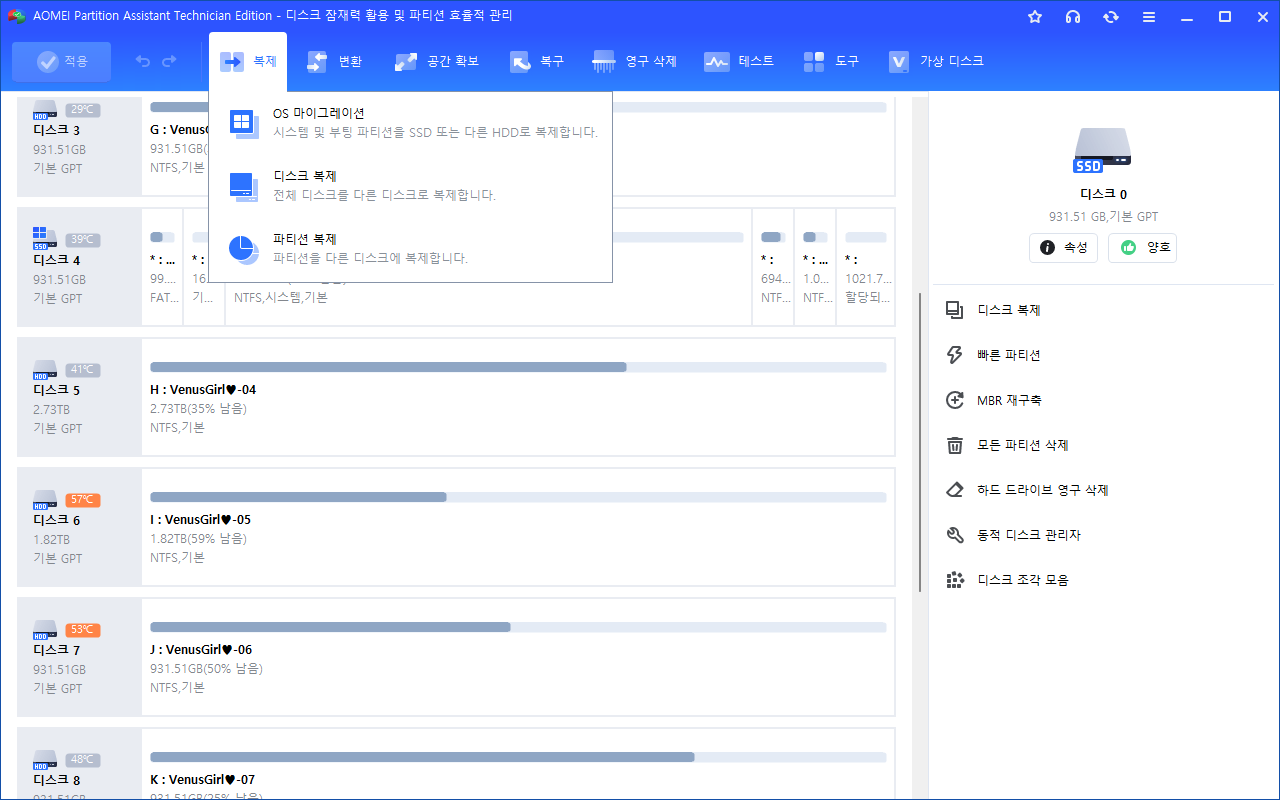The image size is (1280, 800).
Task: Click the 적용 apply button
Action: click(x=62, y=62)
